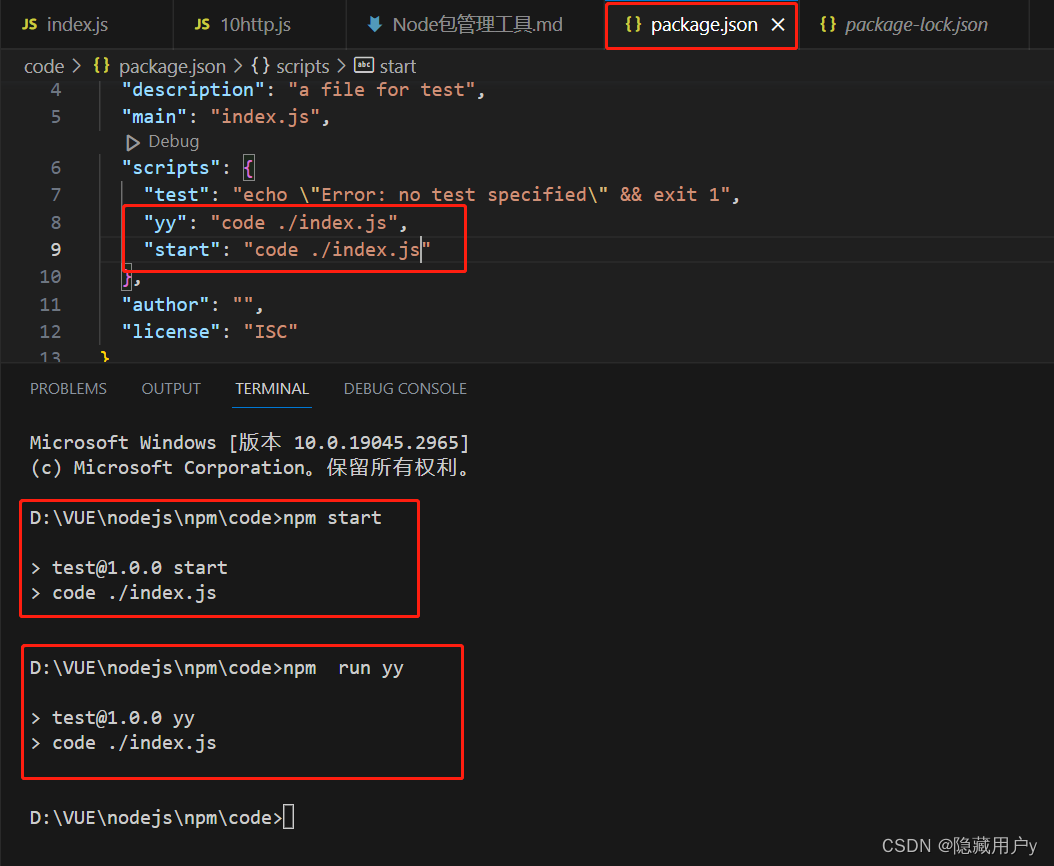
Task: Click the Microsoft Windows version line in terminal
Action: (249, 442)
